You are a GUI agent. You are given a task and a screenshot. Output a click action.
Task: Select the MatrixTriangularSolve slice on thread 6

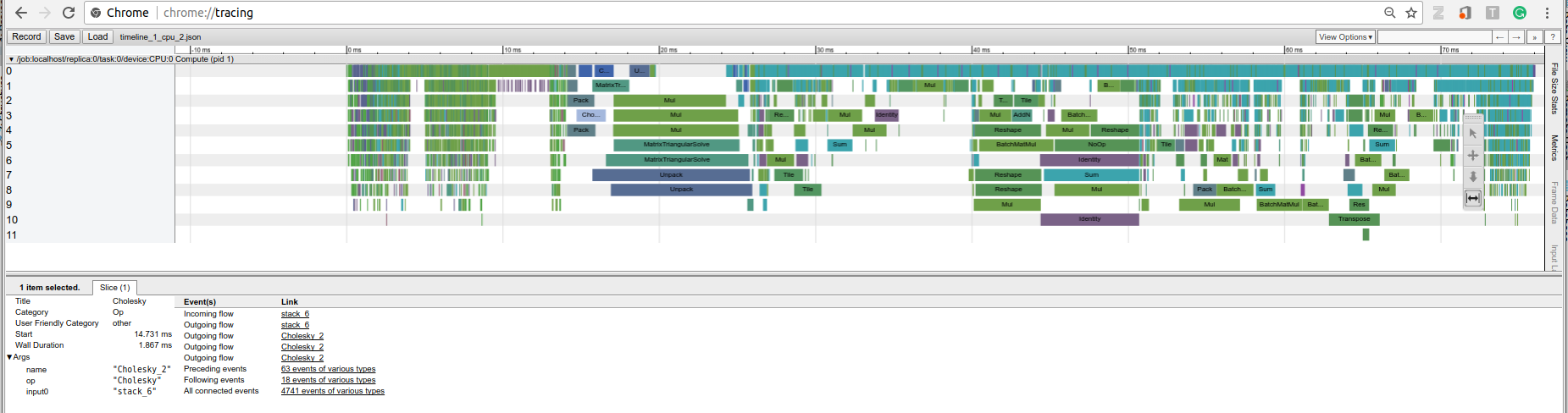click(677, 160)
